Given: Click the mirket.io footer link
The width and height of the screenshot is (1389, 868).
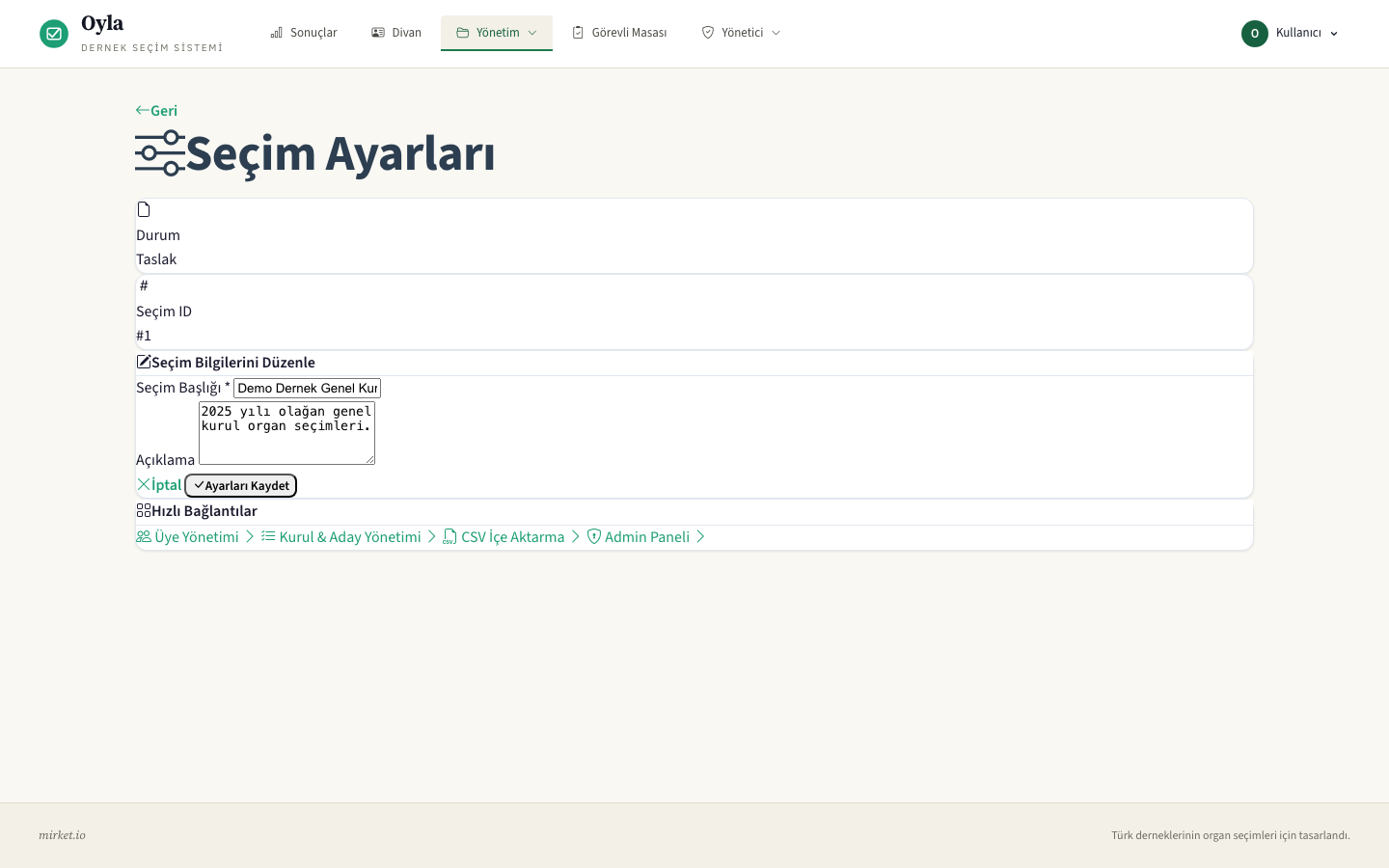Looking at the screenshot, I should click(x=62, y=835).
